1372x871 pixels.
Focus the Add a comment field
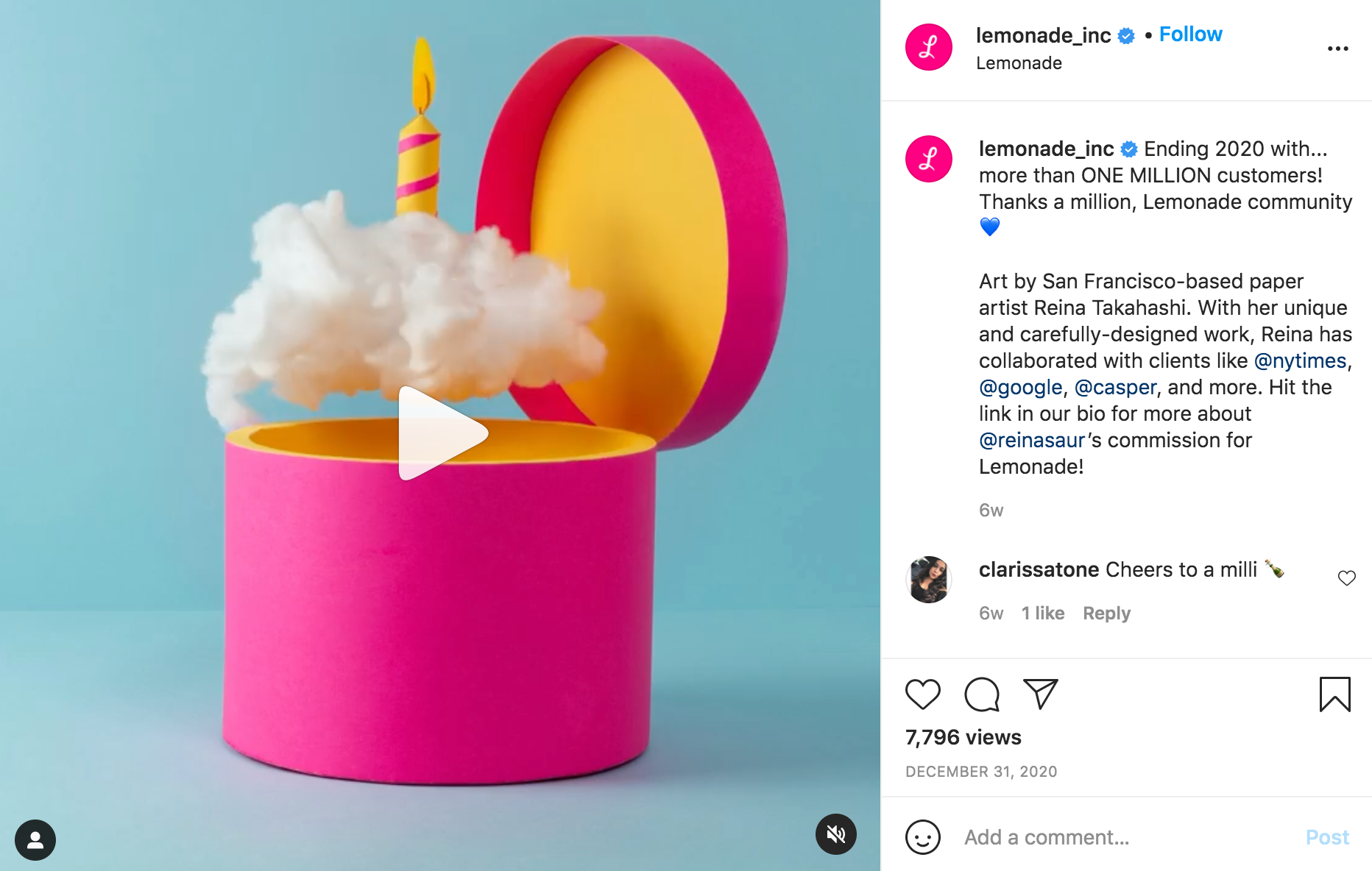[1126, 837]
